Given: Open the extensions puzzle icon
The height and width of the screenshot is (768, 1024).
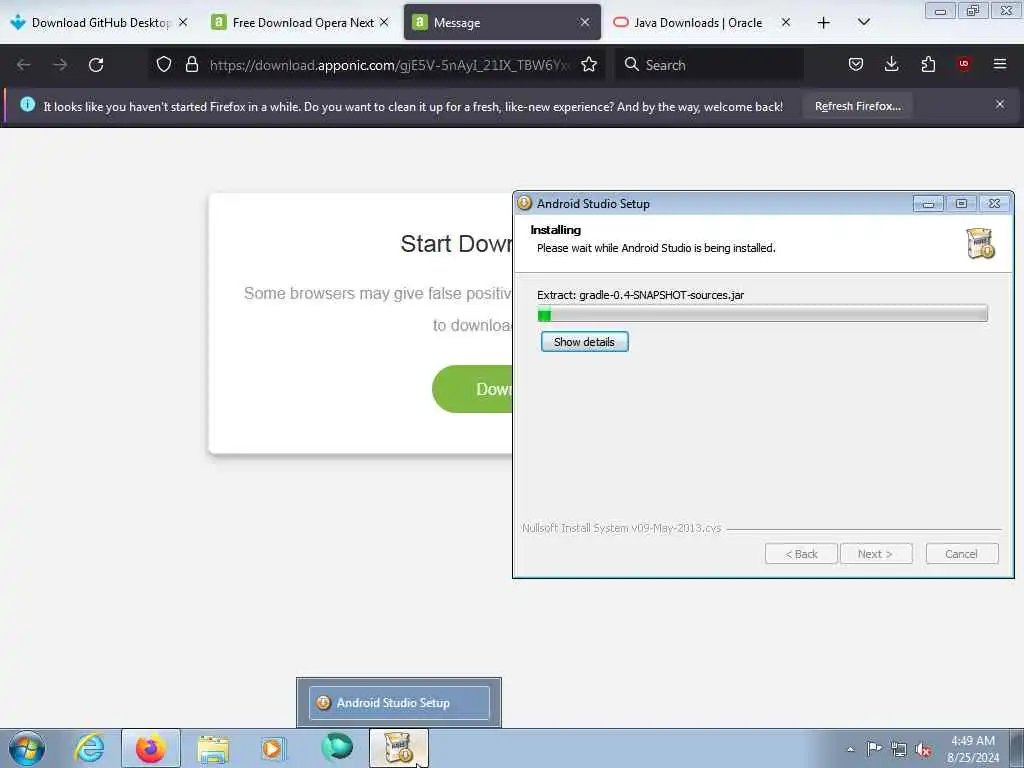Looking at the screenshot, I should tap(928, 64).
